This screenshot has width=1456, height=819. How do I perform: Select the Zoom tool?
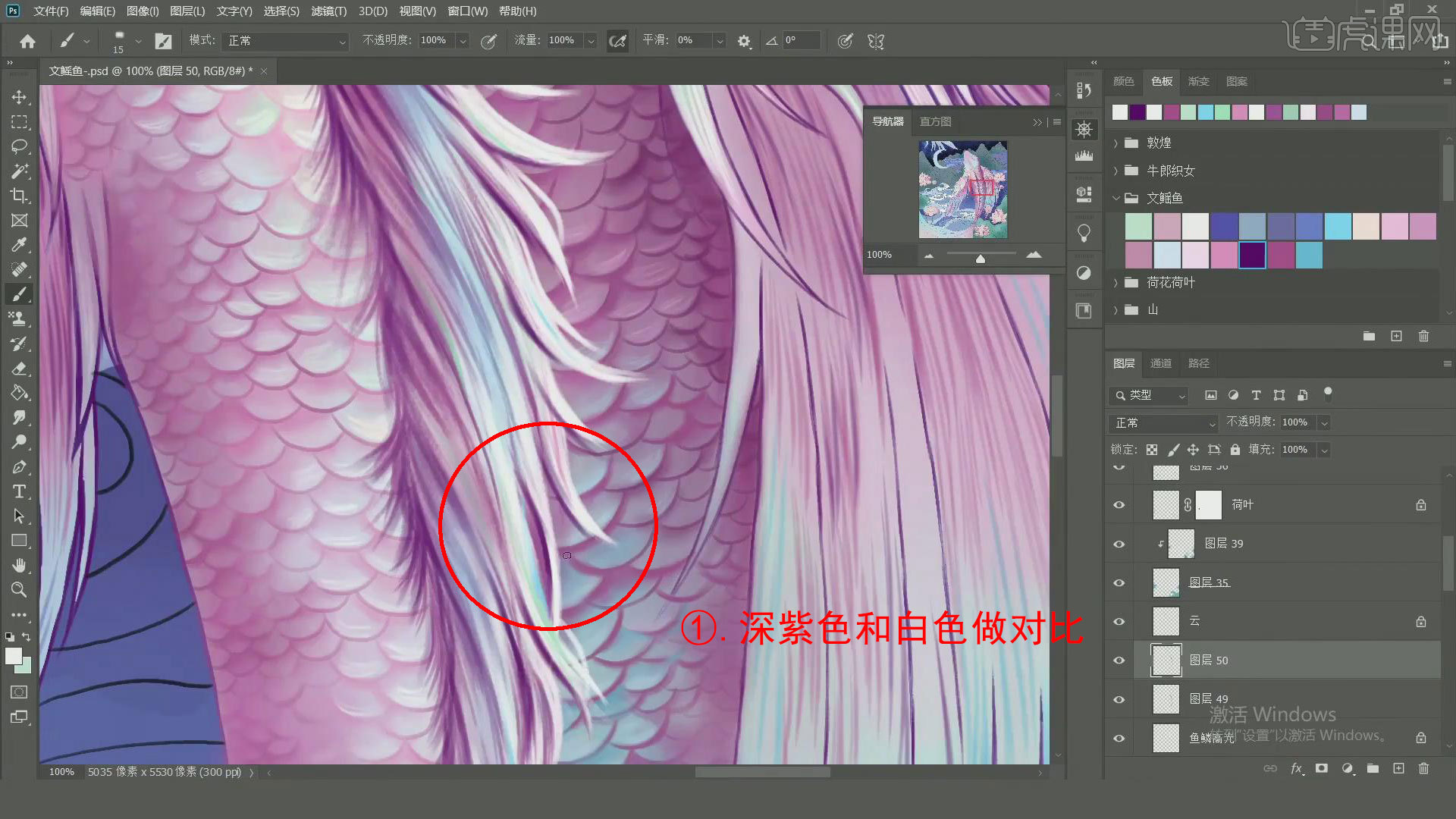[x=19, y=589]
